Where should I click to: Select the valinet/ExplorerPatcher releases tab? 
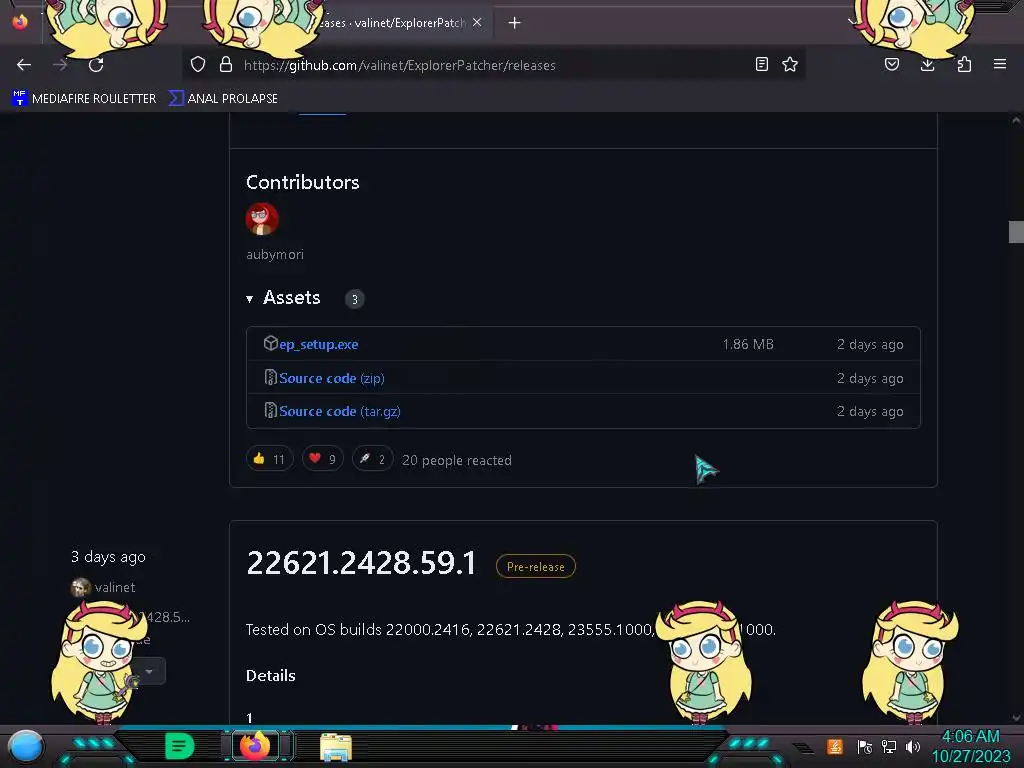[392, 23]
